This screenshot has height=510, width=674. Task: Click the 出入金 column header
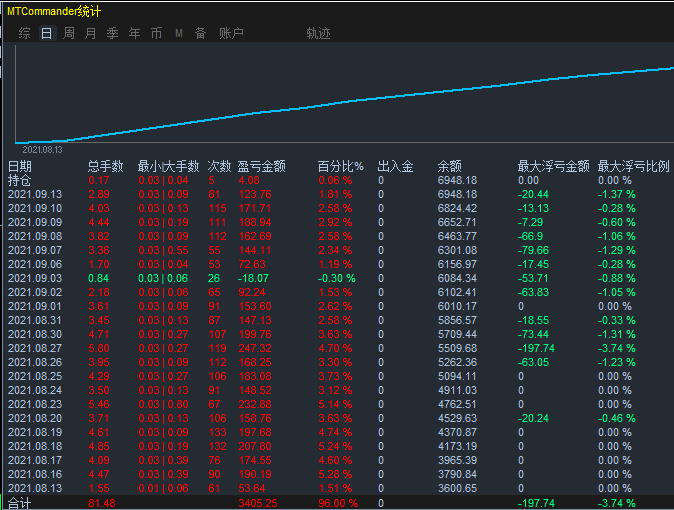coord(395,166)
